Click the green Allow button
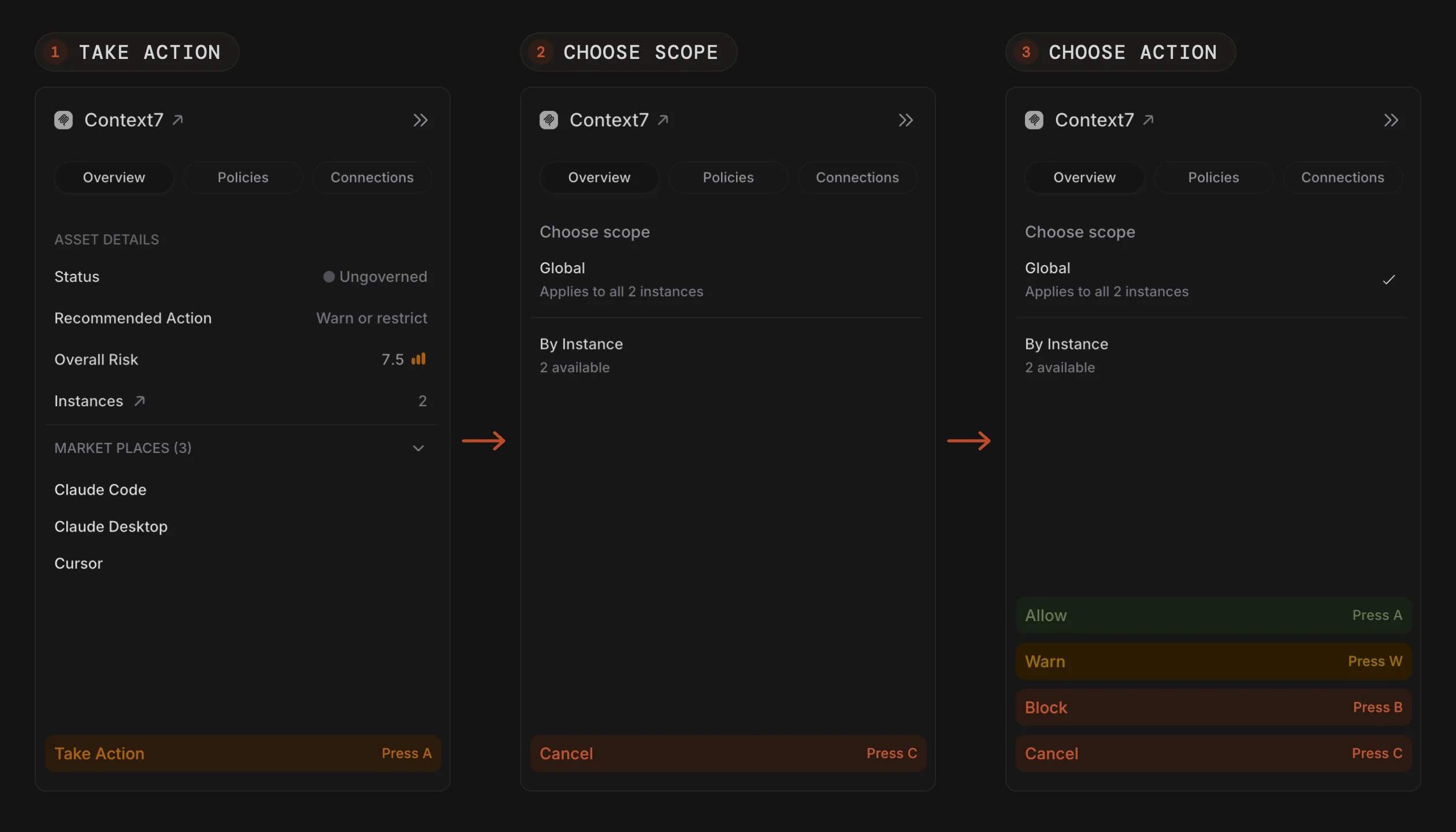The width and height of the screenshot is (1456, 832). [1213, 615]
